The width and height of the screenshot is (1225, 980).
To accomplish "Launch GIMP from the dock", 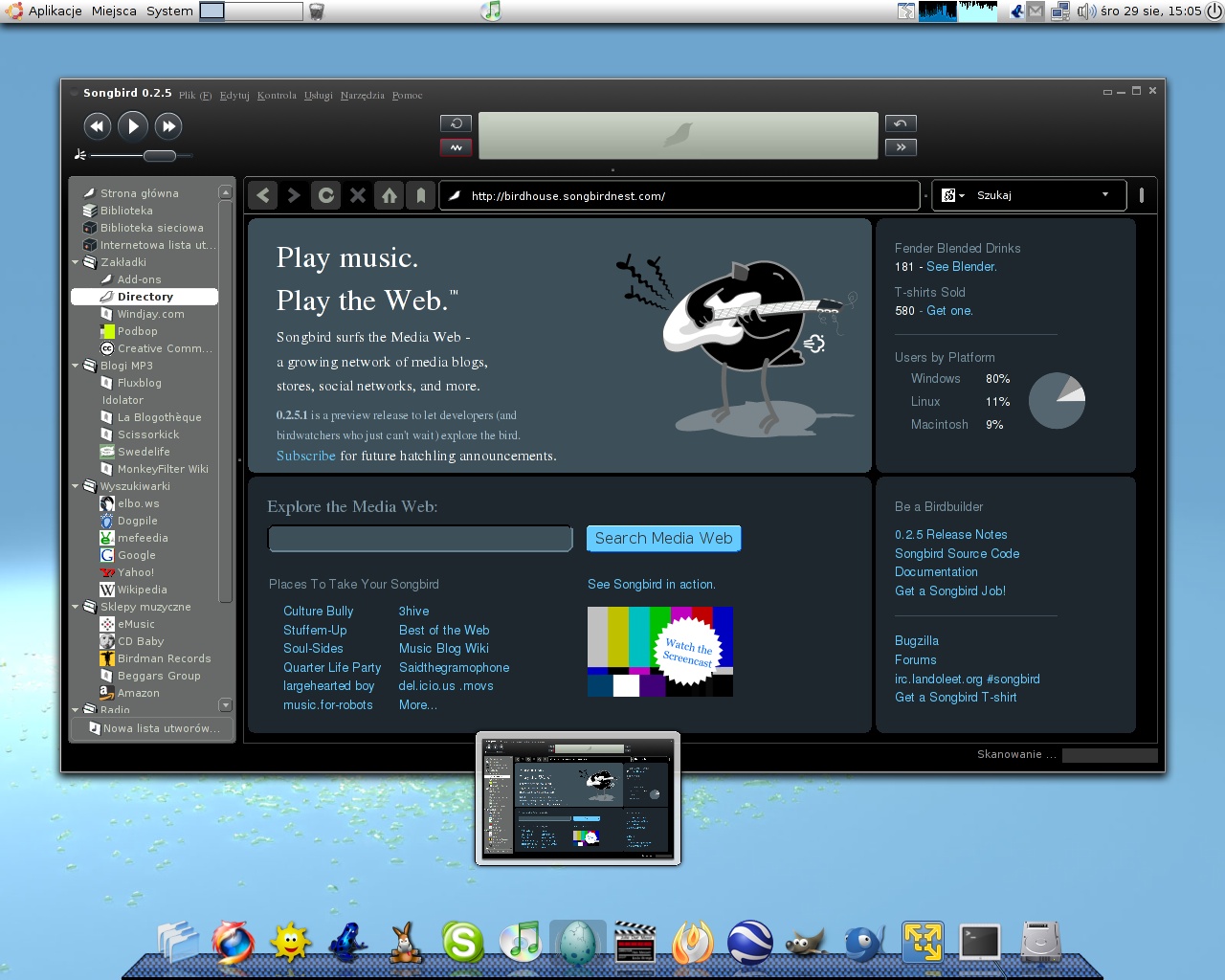I will 807,945.
